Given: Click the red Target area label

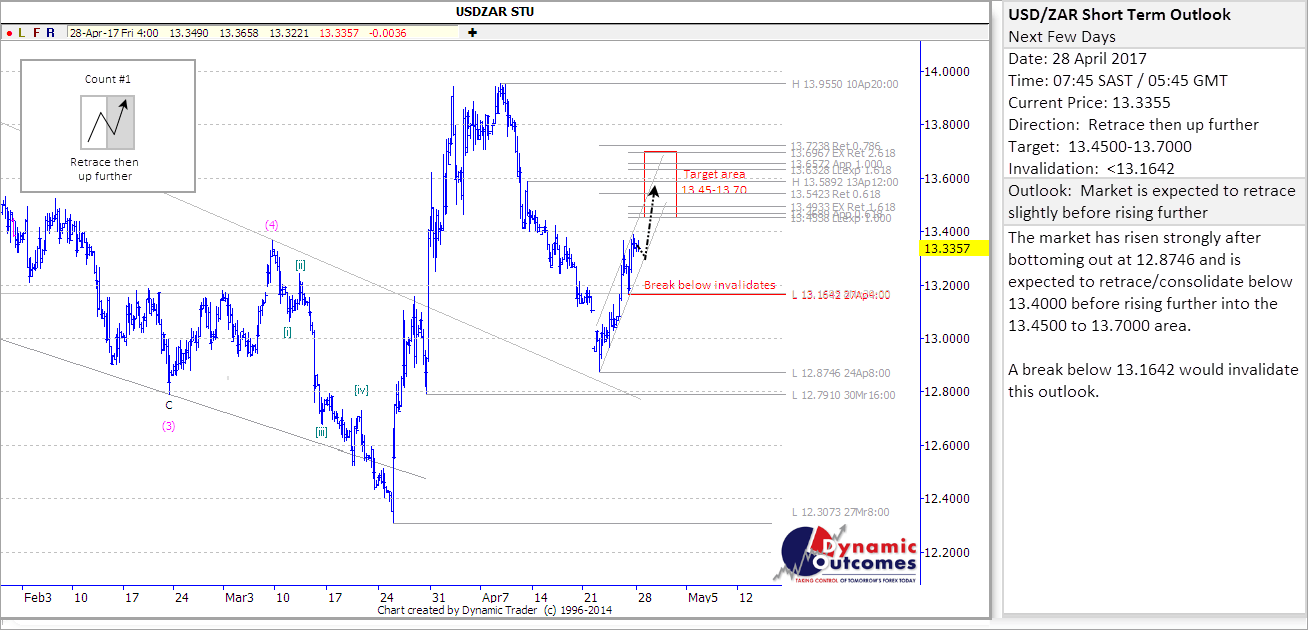Looking at the screenshot, I should (714, 174).
